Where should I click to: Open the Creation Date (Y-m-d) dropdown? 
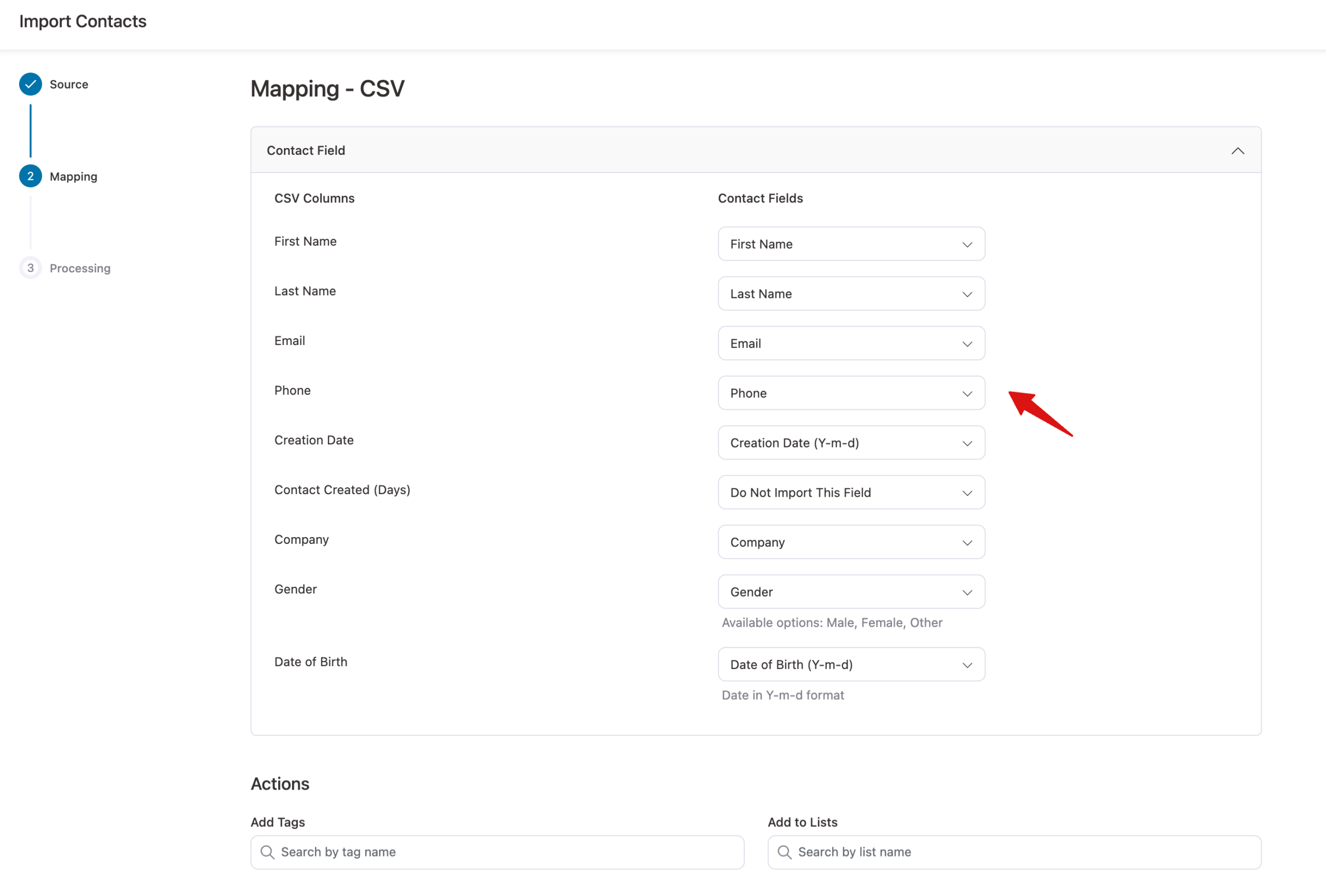tap(851, 443)
